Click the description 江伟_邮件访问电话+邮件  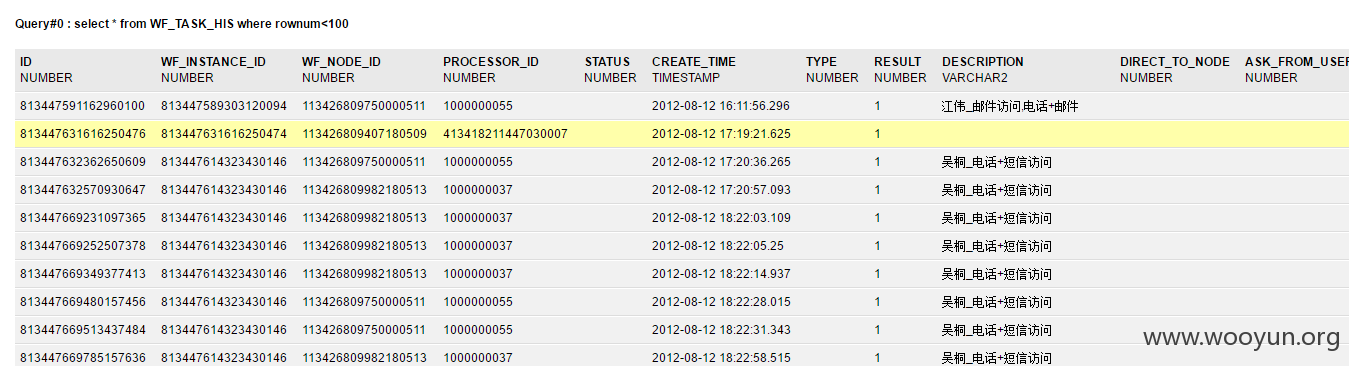pyautogui.click(x=1009, y=106)
